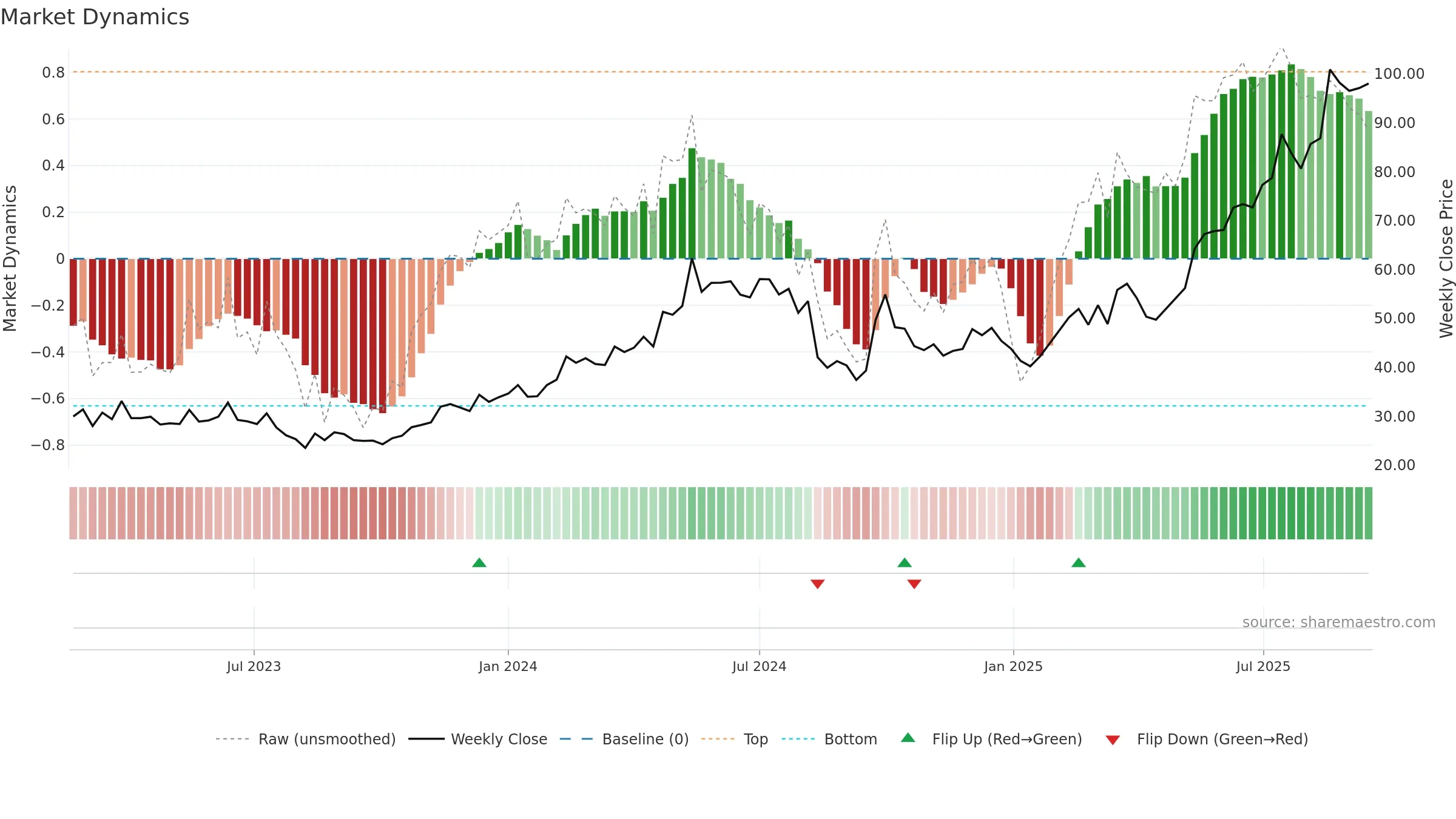Click the green Flip Up marker in autumn 2024

[x=905, y=563]
